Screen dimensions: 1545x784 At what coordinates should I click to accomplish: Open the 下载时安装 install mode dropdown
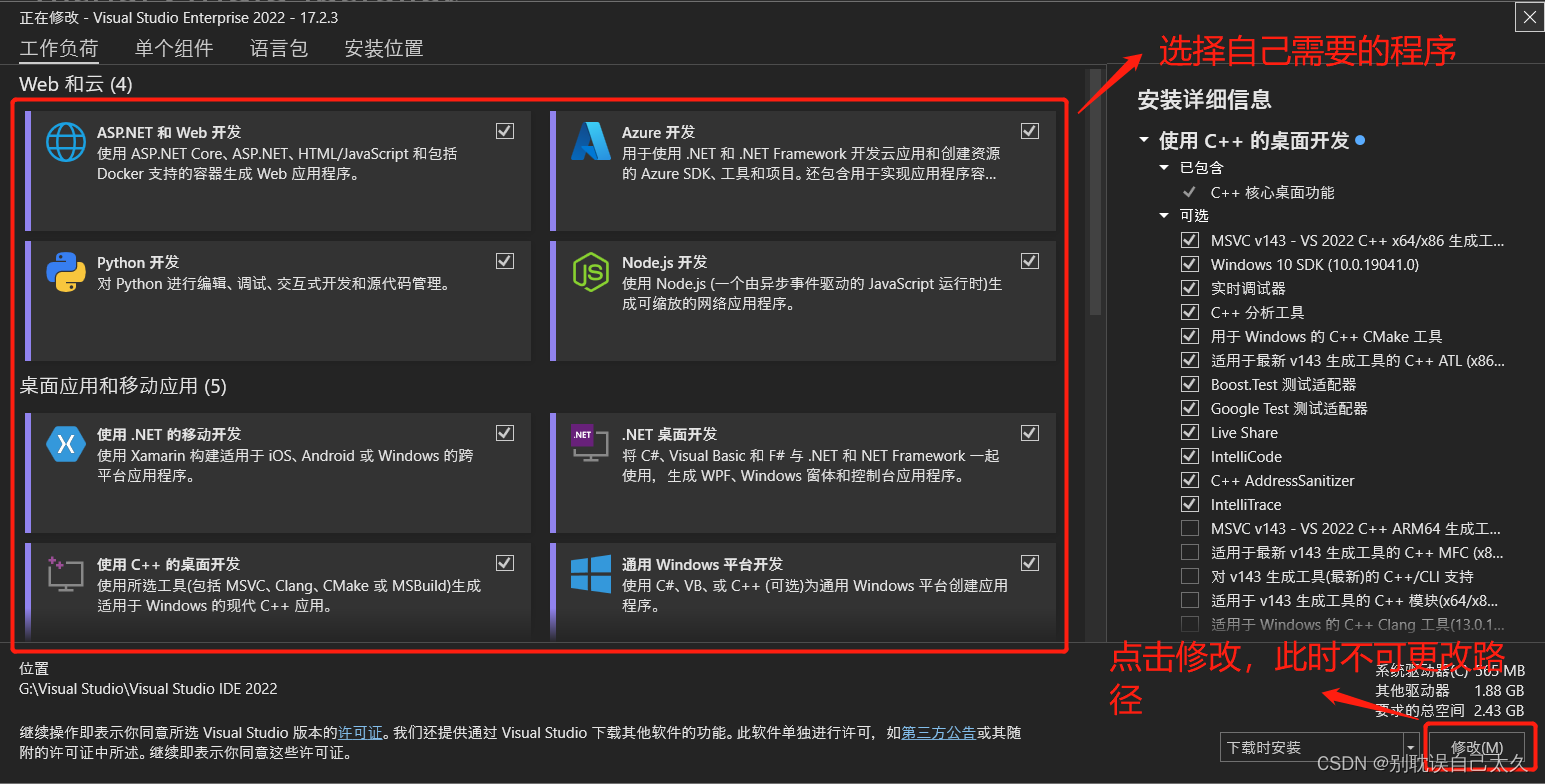click(x=1320, y=747)
